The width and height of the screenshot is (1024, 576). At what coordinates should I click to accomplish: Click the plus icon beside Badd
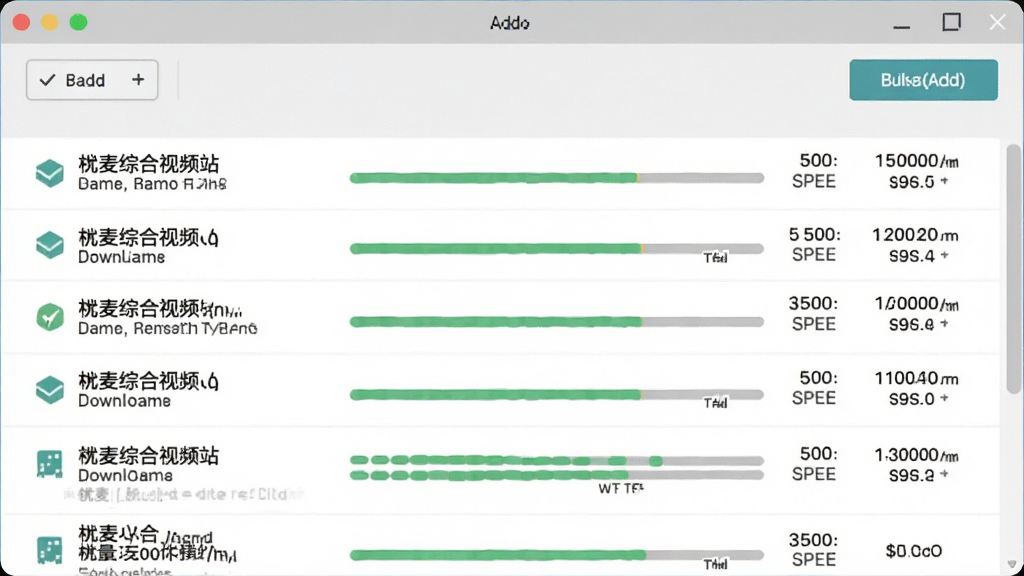138,80
